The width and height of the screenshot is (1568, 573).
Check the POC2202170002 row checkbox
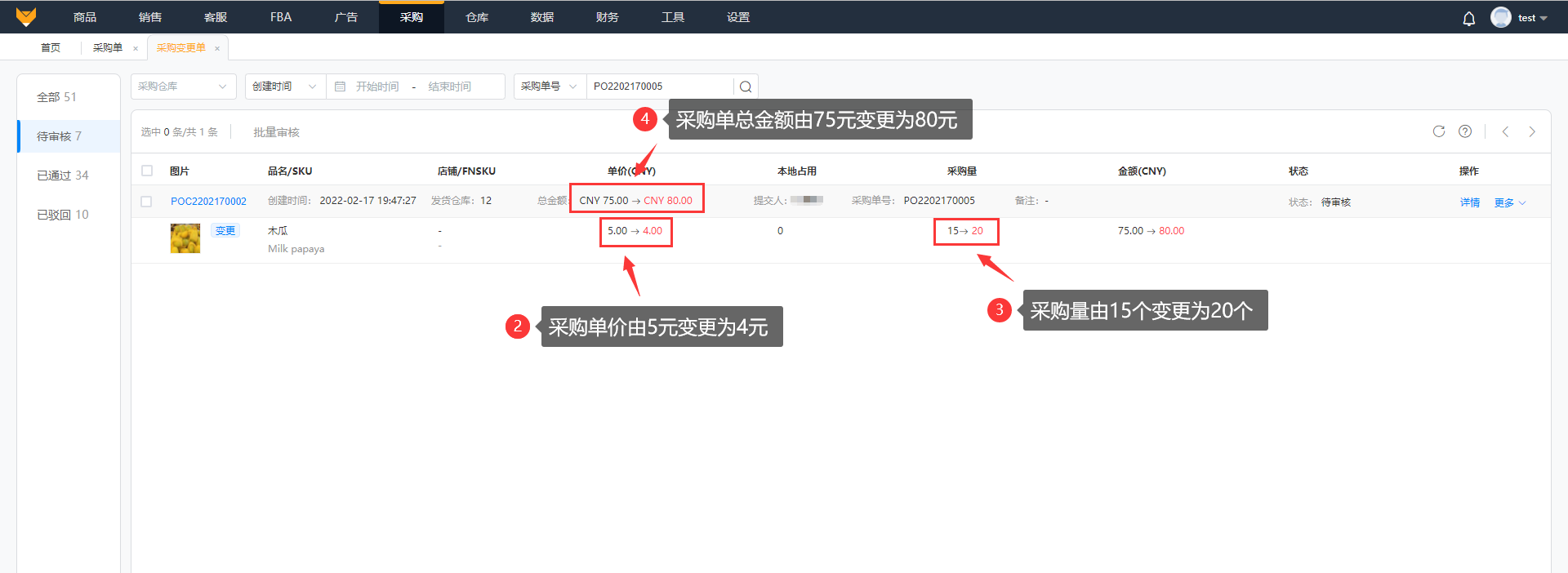146,201
